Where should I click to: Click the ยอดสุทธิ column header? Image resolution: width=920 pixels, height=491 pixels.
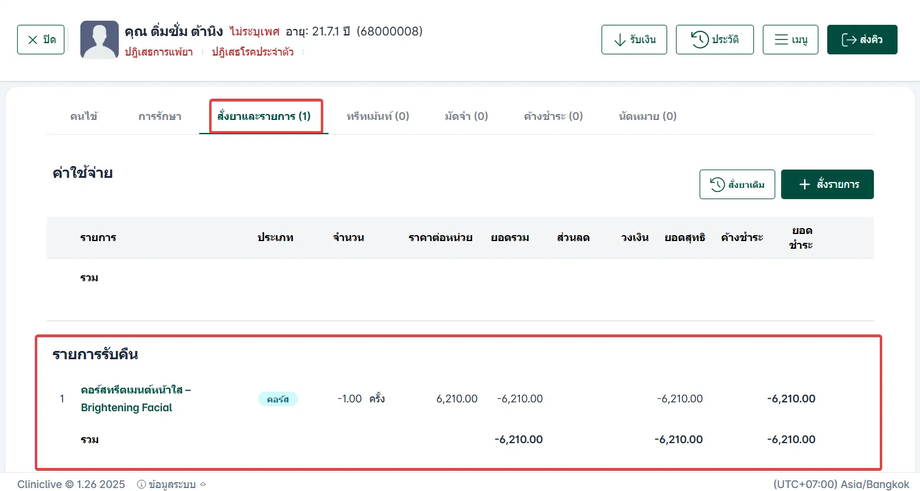pos(685,238)
